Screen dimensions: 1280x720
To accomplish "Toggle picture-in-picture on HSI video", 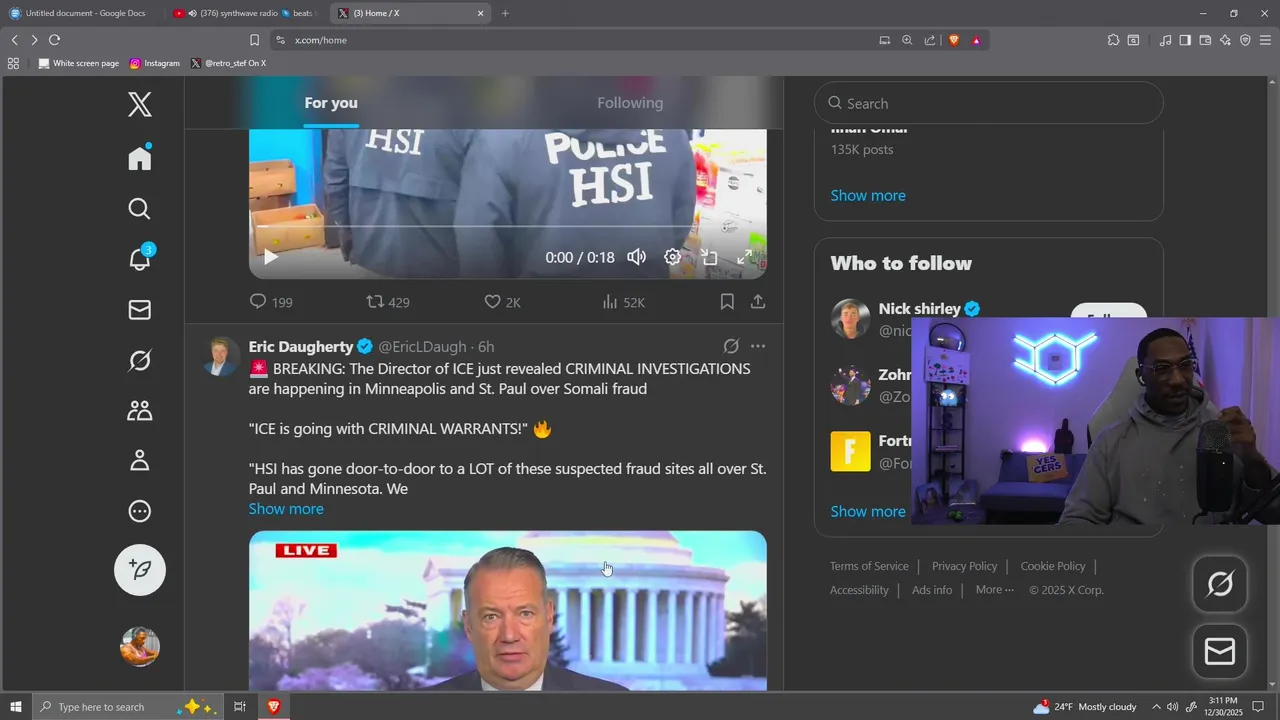I will 709,257.
